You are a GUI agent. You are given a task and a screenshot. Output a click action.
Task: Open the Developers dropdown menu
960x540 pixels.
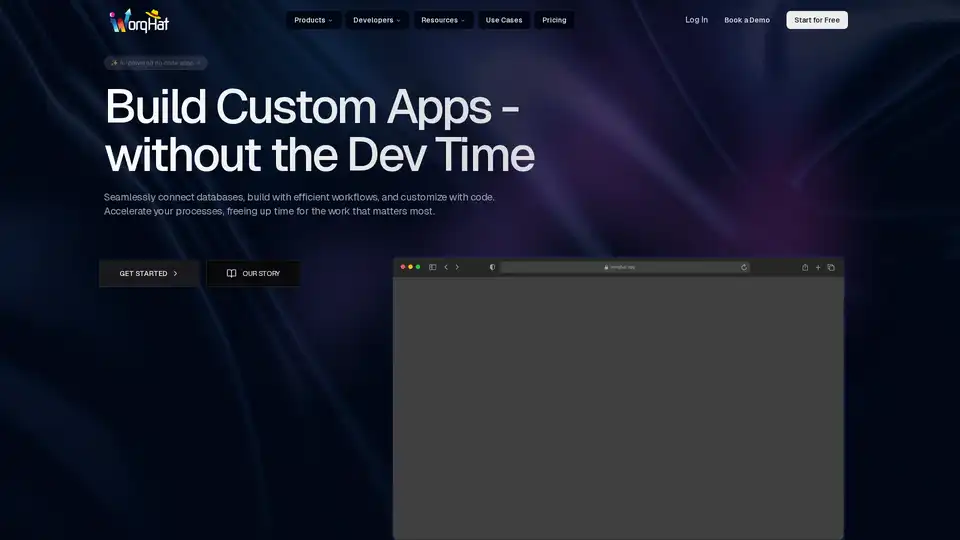376,20
